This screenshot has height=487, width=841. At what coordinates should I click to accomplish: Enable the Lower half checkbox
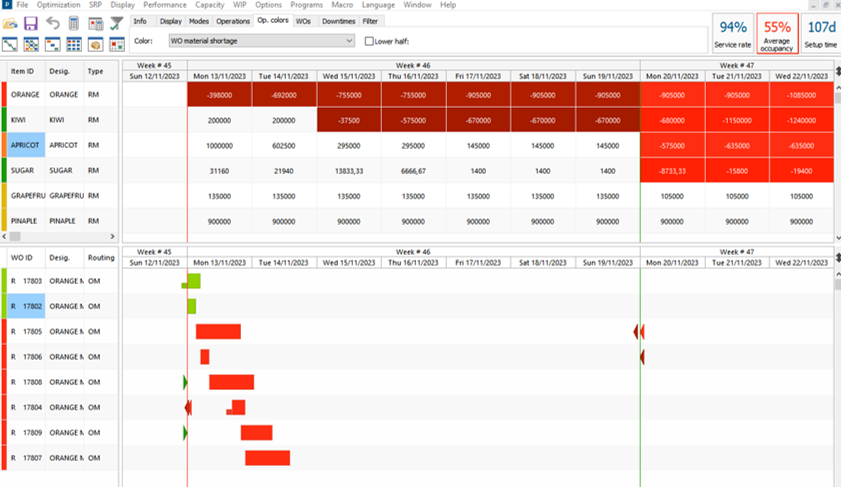pos(369,41)
